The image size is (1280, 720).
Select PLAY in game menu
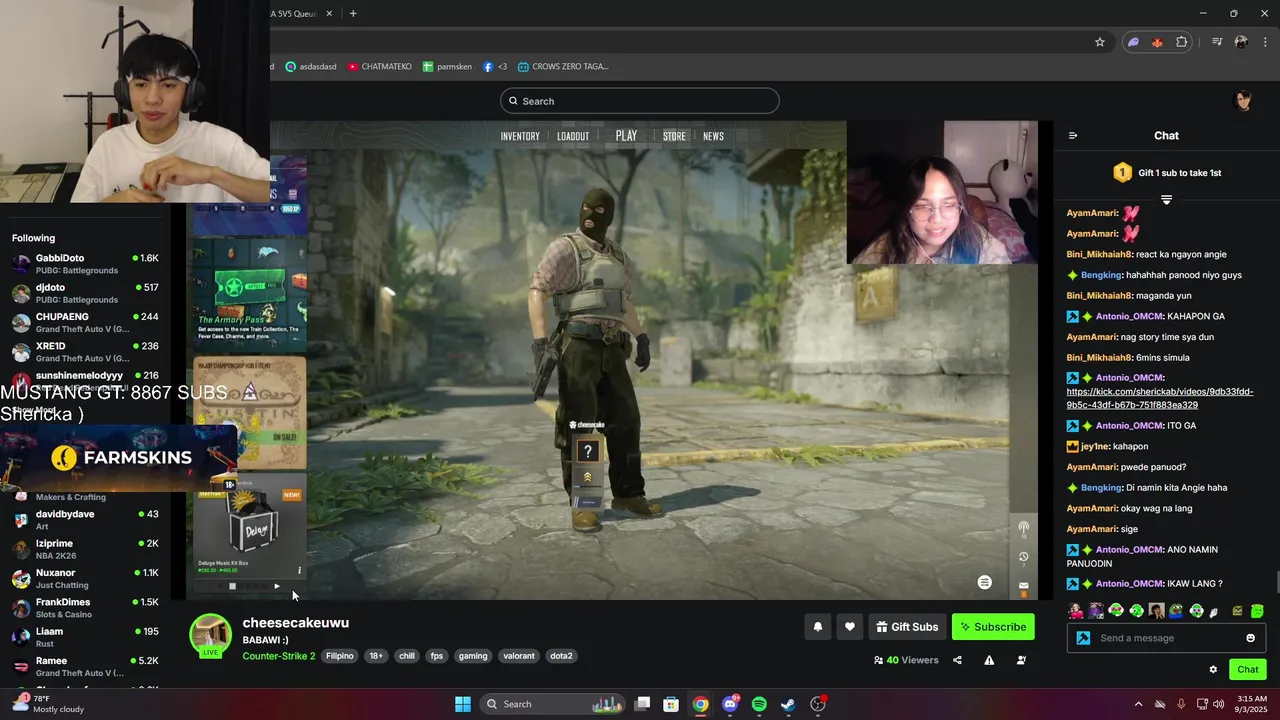coord(626,136)
